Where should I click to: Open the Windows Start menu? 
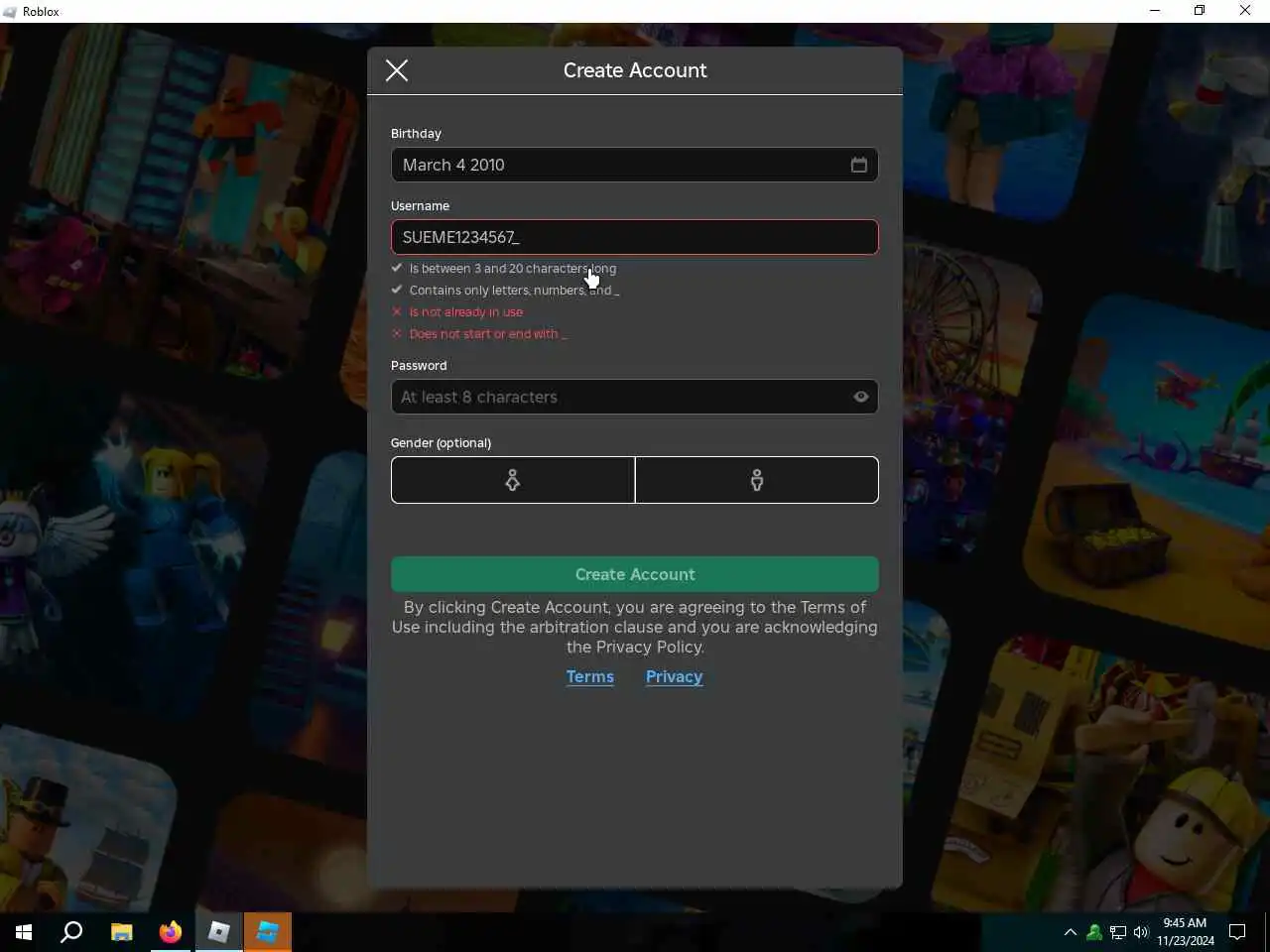(x=24, y=932)
